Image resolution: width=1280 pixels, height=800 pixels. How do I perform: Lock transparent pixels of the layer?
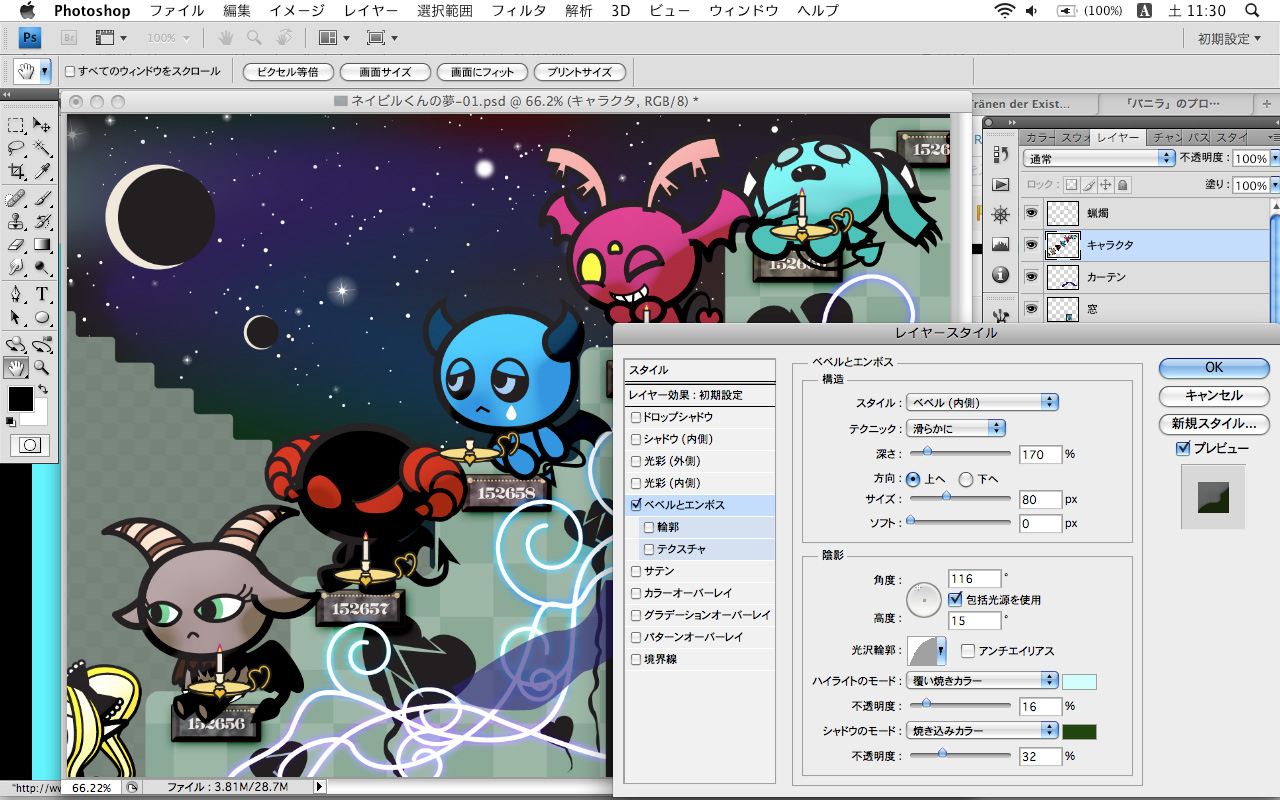(x=1071, y=185)
